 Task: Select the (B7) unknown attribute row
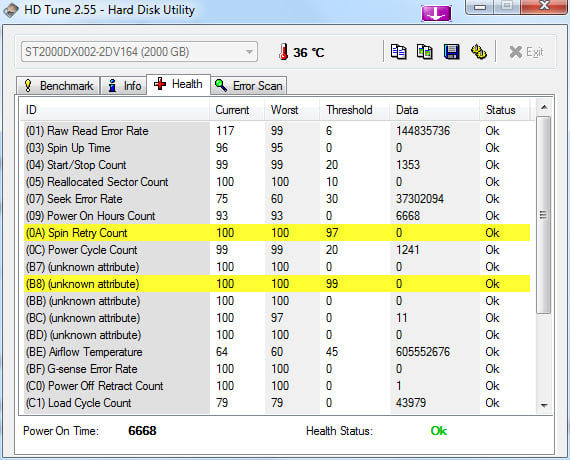click(x=277, y=267)
